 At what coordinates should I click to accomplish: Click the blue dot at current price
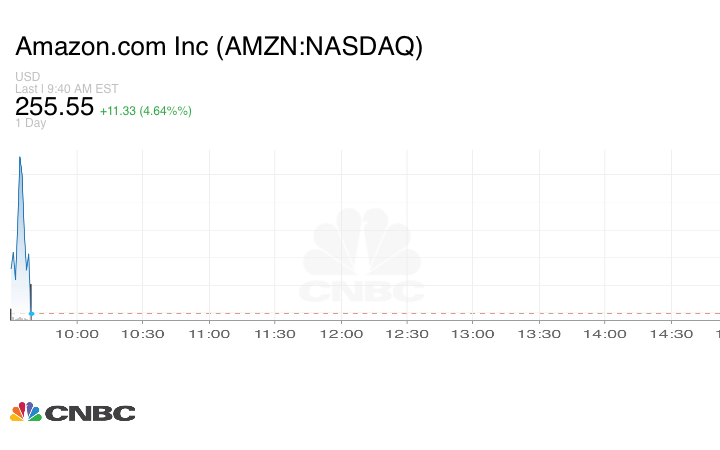click(x=32, y=314)
